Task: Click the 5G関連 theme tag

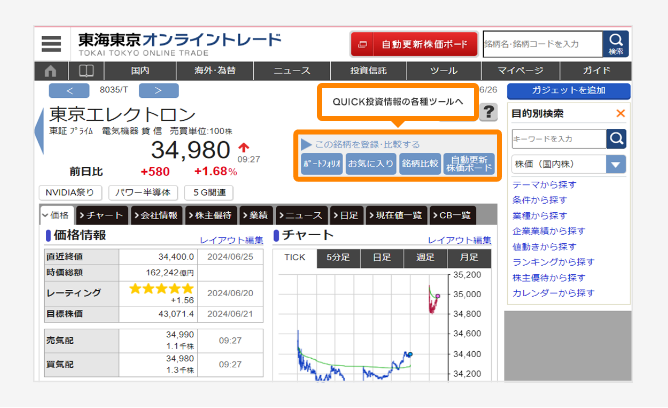Action: pyautogui.click(x=209, y=193)
